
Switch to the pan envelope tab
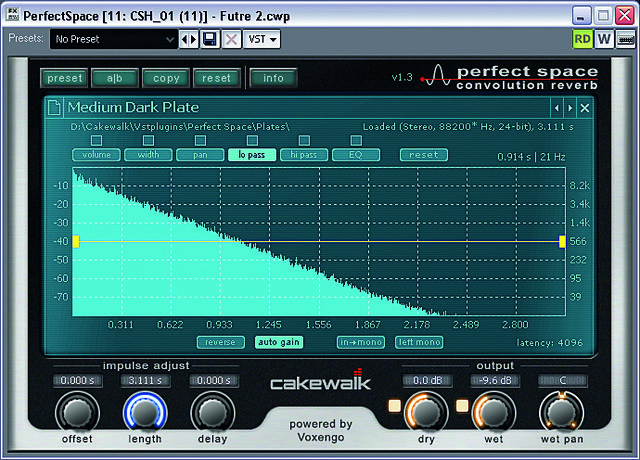coord(200,155)
